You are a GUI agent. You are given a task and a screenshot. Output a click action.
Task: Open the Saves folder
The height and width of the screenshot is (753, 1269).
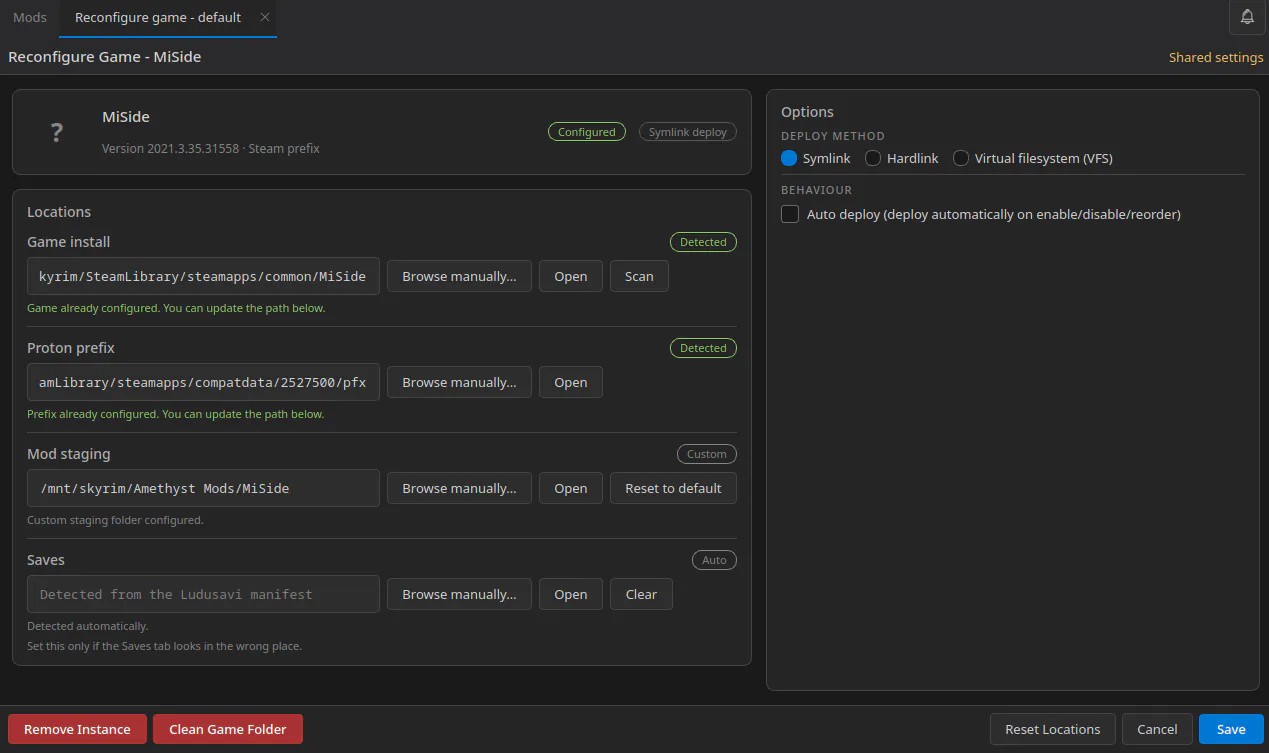[x=571, y=594]
